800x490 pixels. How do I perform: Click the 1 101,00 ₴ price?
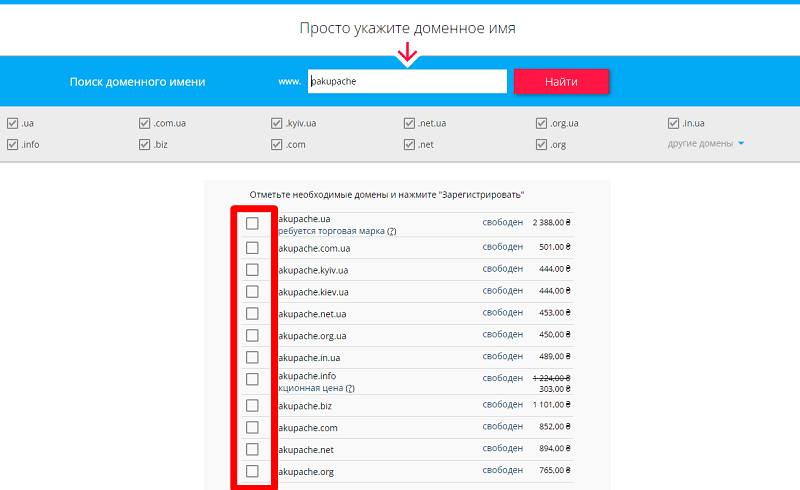[552, 405]
